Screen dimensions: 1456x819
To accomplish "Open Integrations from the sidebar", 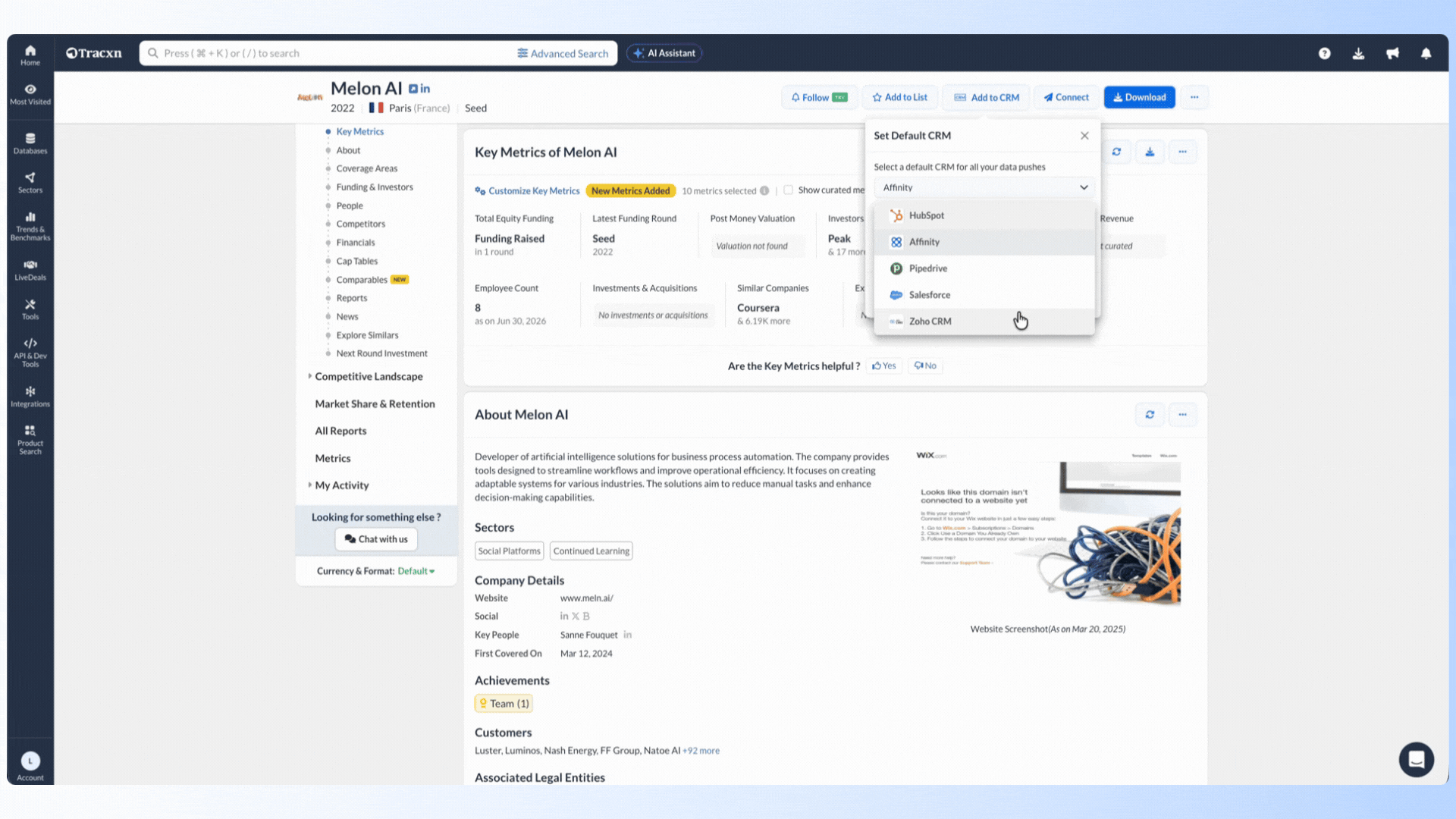I will click(30, 397).
